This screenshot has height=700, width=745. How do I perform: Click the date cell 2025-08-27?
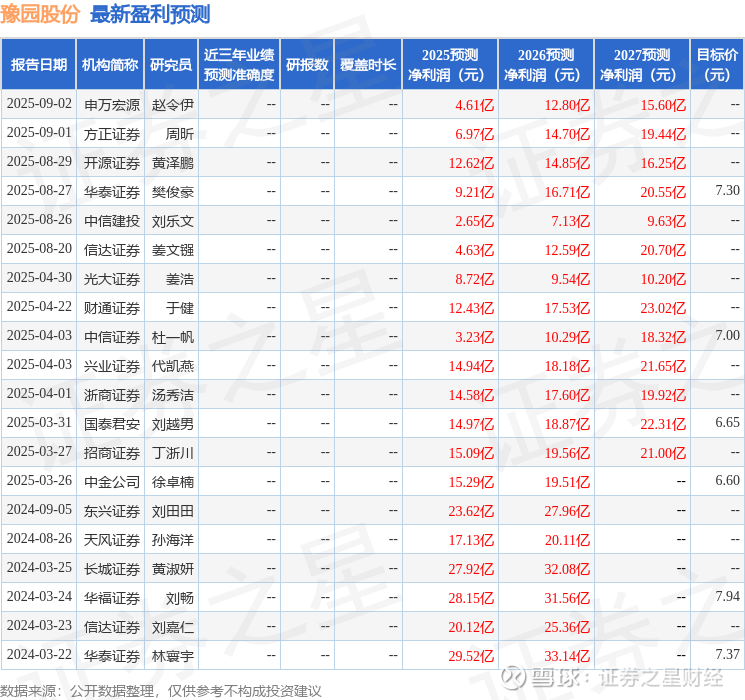pyautogui.click(x=39, y=191)
